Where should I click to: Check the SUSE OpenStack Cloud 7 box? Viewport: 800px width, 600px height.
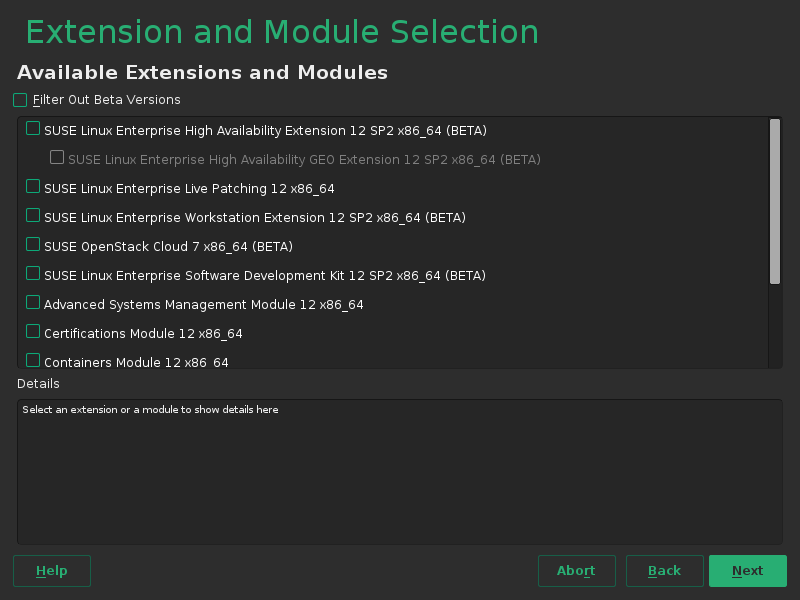(33, 245)
